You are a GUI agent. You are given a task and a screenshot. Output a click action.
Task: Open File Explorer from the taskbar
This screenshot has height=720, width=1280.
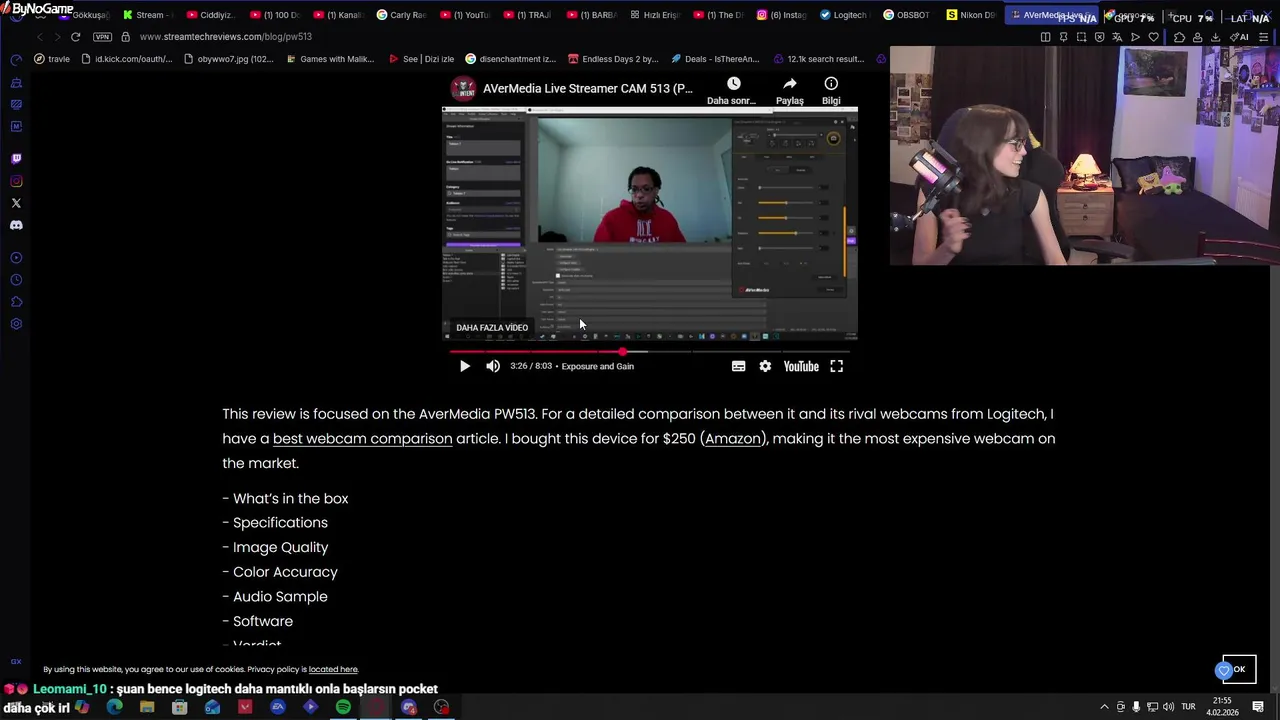[147, 707]
